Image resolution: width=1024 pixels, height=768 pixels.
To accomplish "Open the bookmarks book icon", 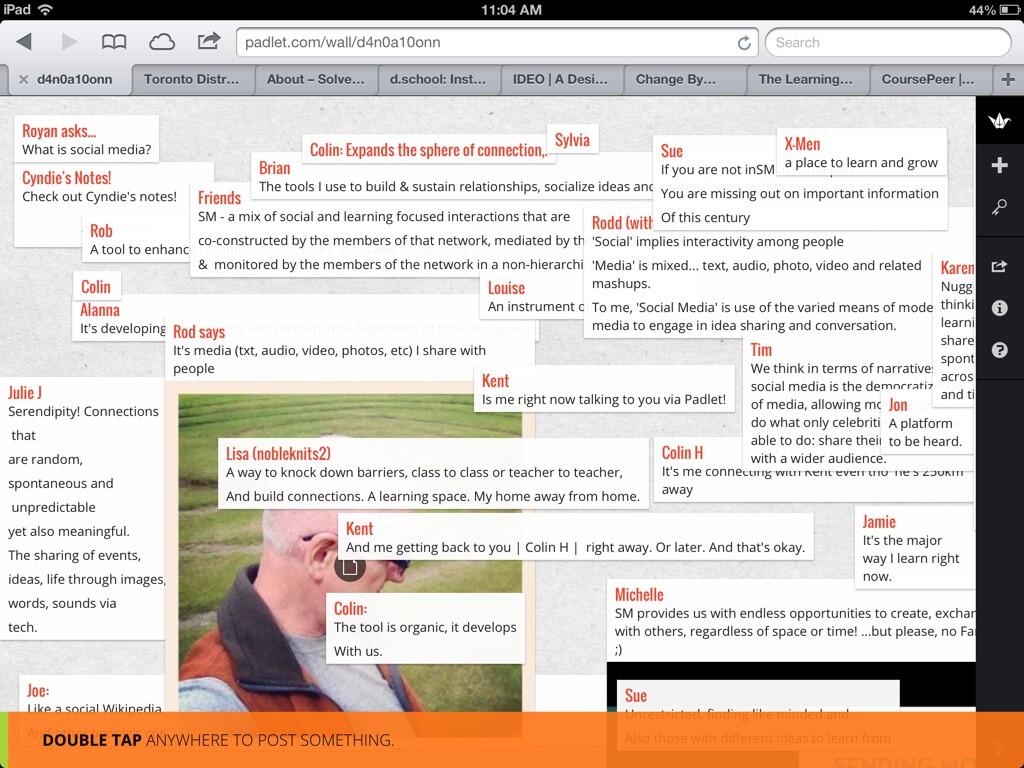I will 114,42.
